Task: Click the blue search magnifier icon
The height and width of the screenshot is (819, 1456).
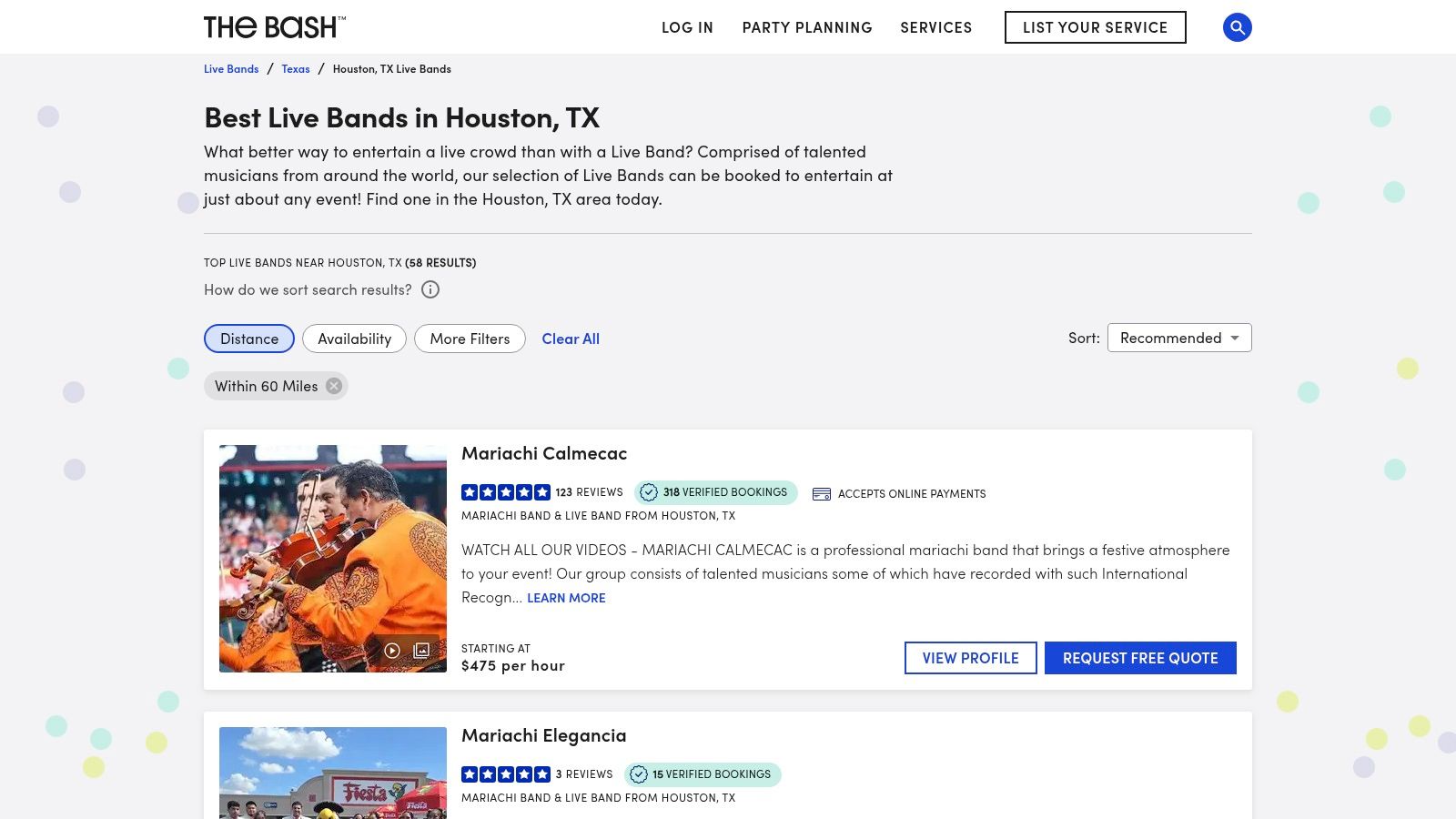Action: [x=1237, y=27]
